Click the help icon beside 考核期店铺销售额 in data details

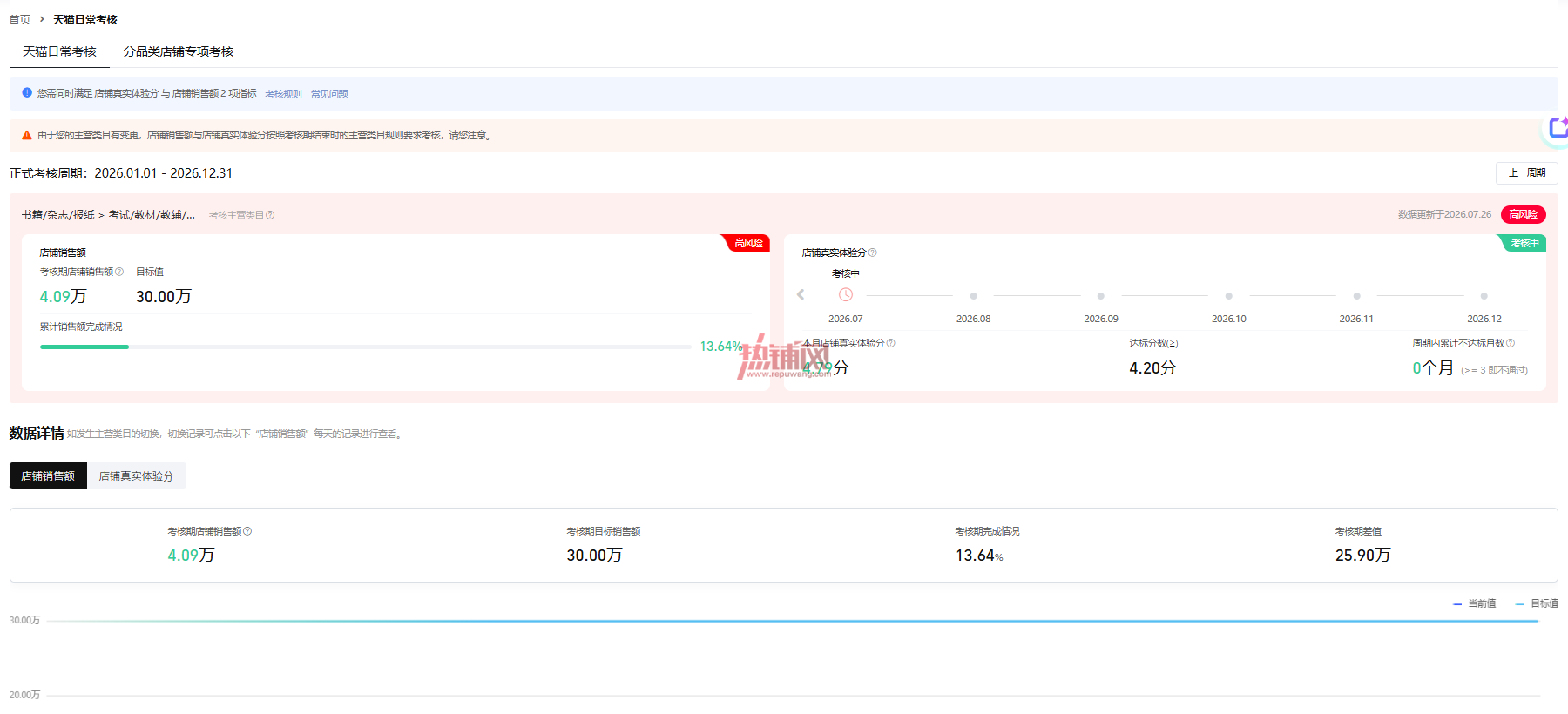[x=247, y=531]
